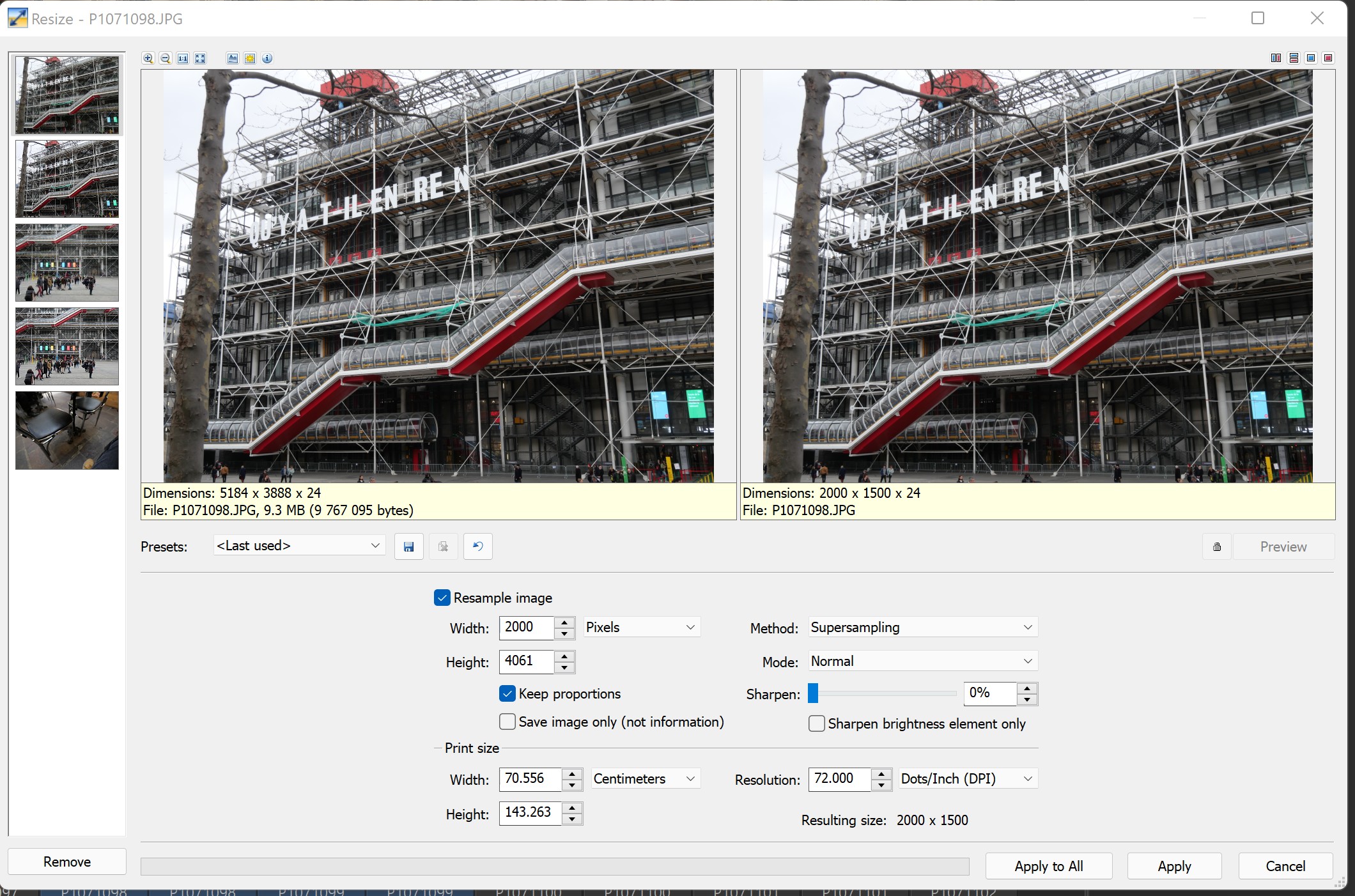The height and width of the screenshot is (896, 1355).
Task: Switch to side-by-side vertical split view
Action: pos(1276,58)
